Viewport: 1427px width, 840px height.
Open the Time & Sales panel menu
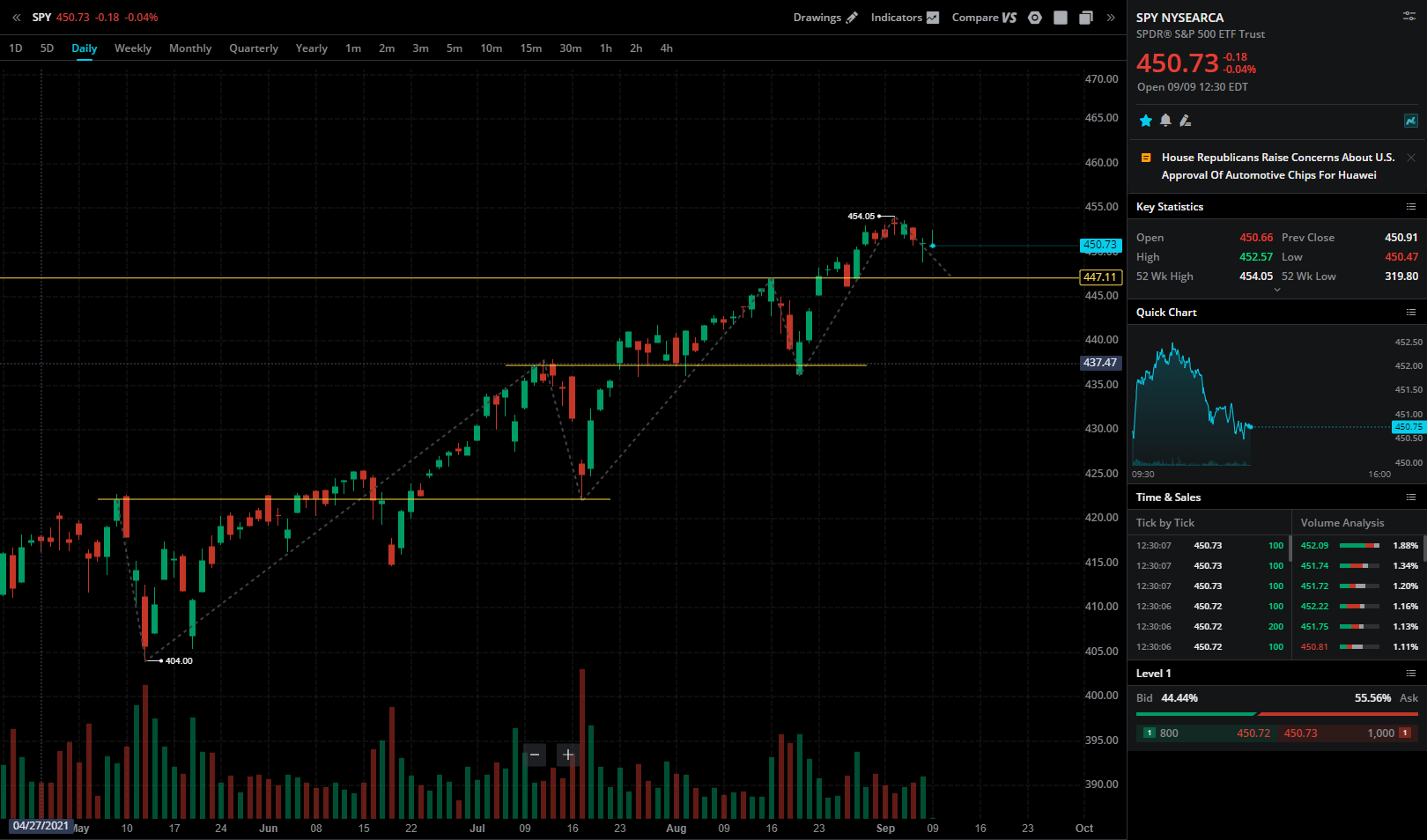coord(1411,497)
